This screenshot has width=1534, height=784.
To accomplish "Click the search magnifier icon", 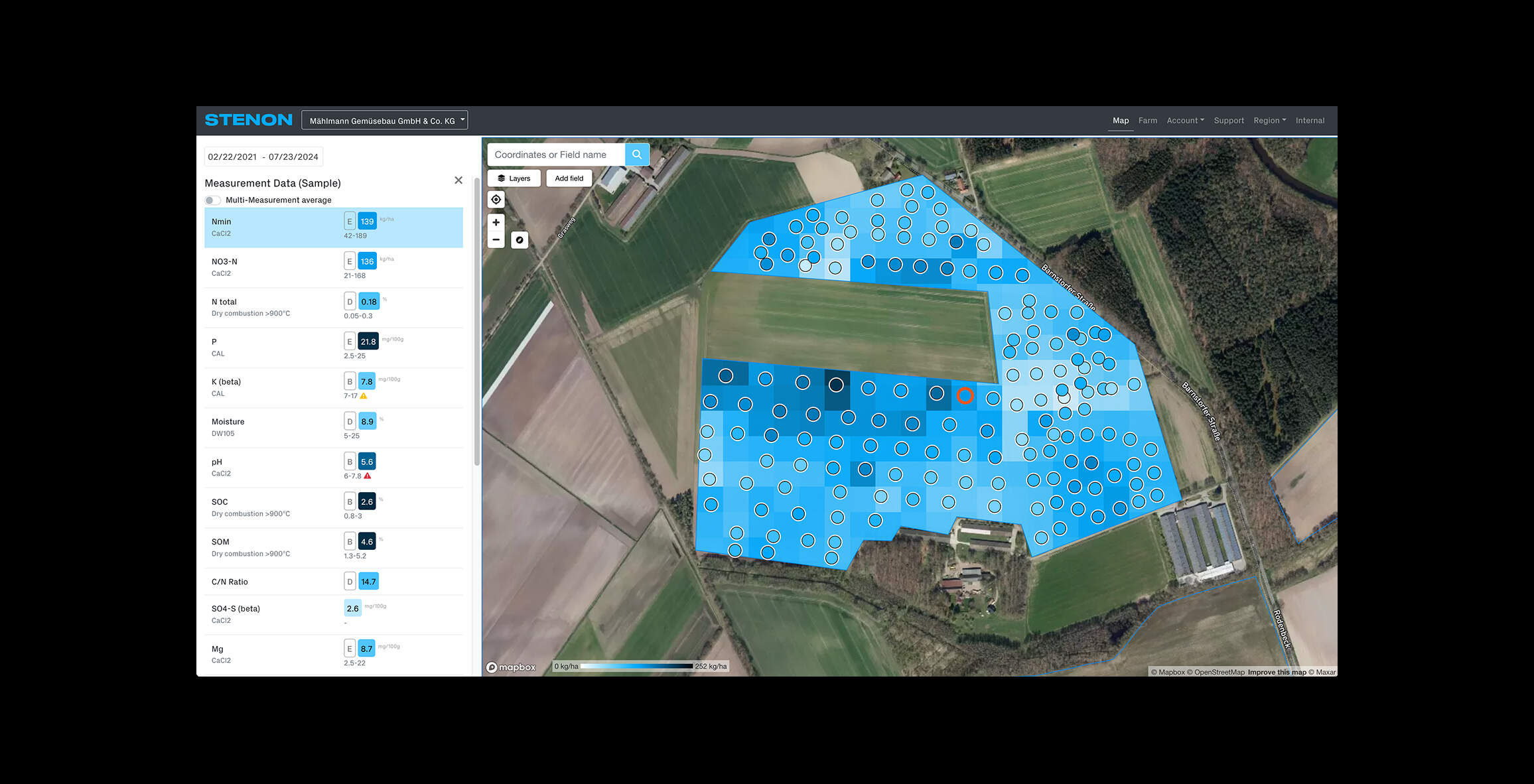I will coord(636,154).
